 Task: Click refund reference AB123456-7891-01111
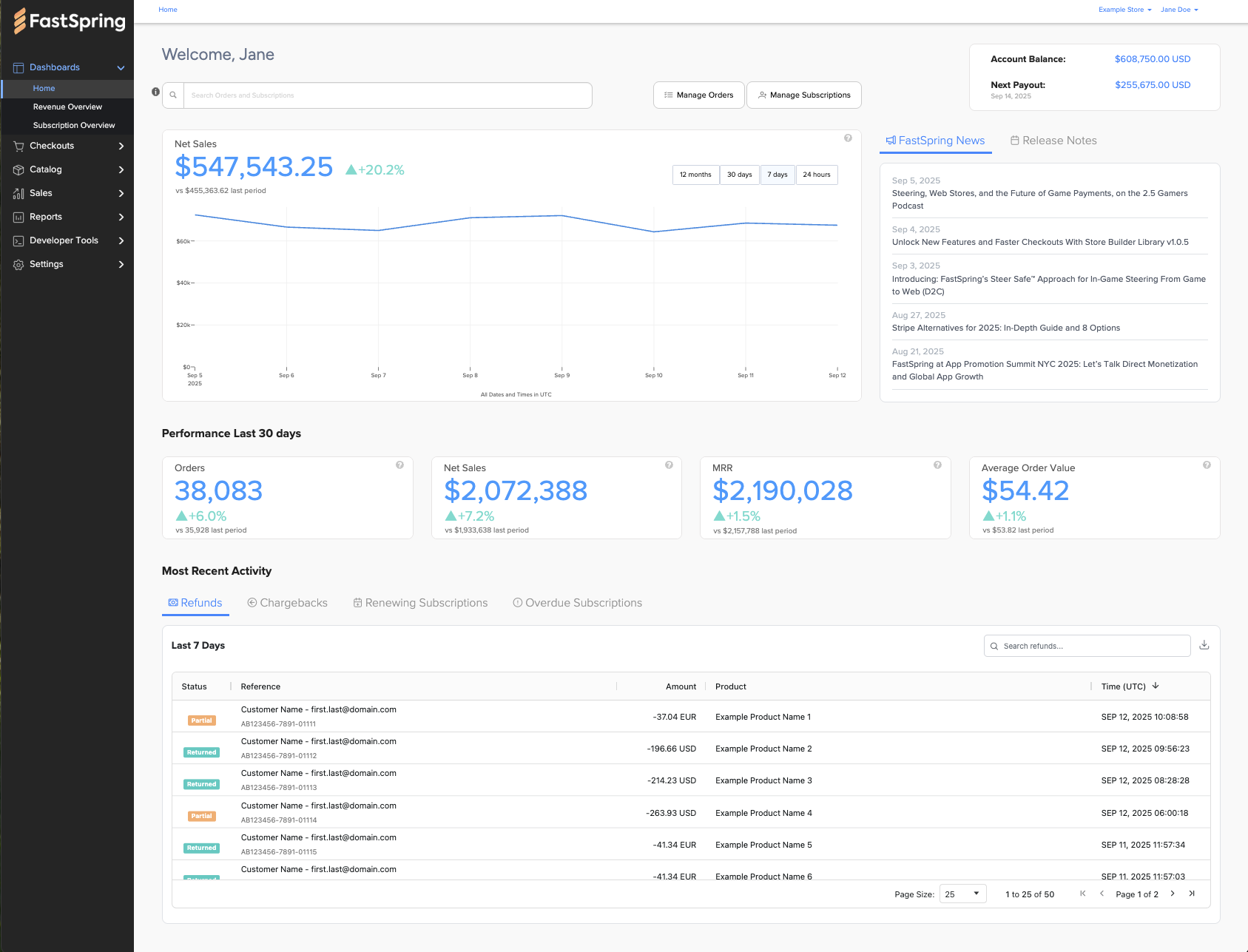[x=278, y=724]
